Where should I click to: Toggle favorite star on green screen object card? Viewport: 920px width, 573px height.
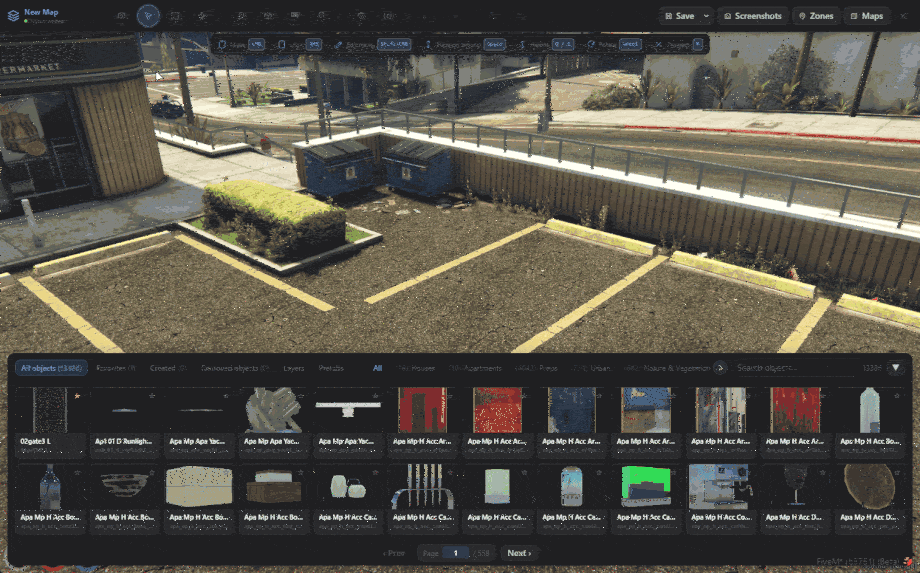(x=674, y=472)
